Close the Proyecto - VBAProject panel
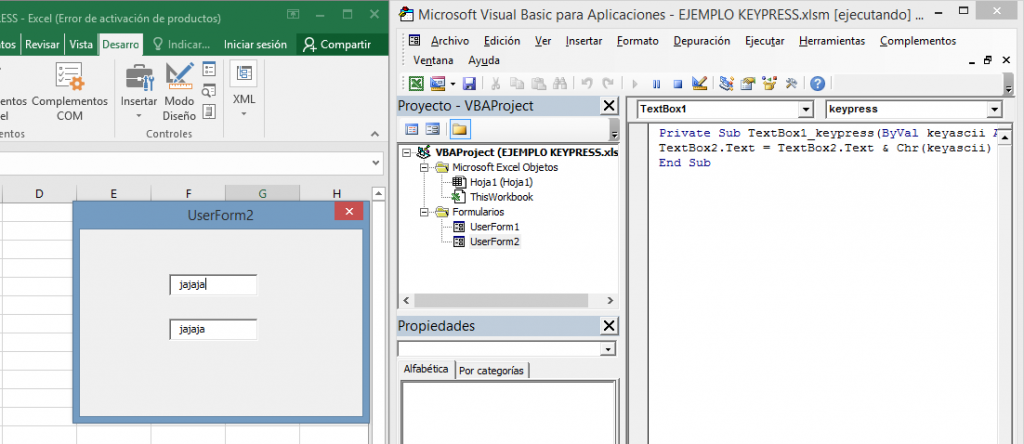This screenshot has height=444, width=1024. click(x=608, y=106)
